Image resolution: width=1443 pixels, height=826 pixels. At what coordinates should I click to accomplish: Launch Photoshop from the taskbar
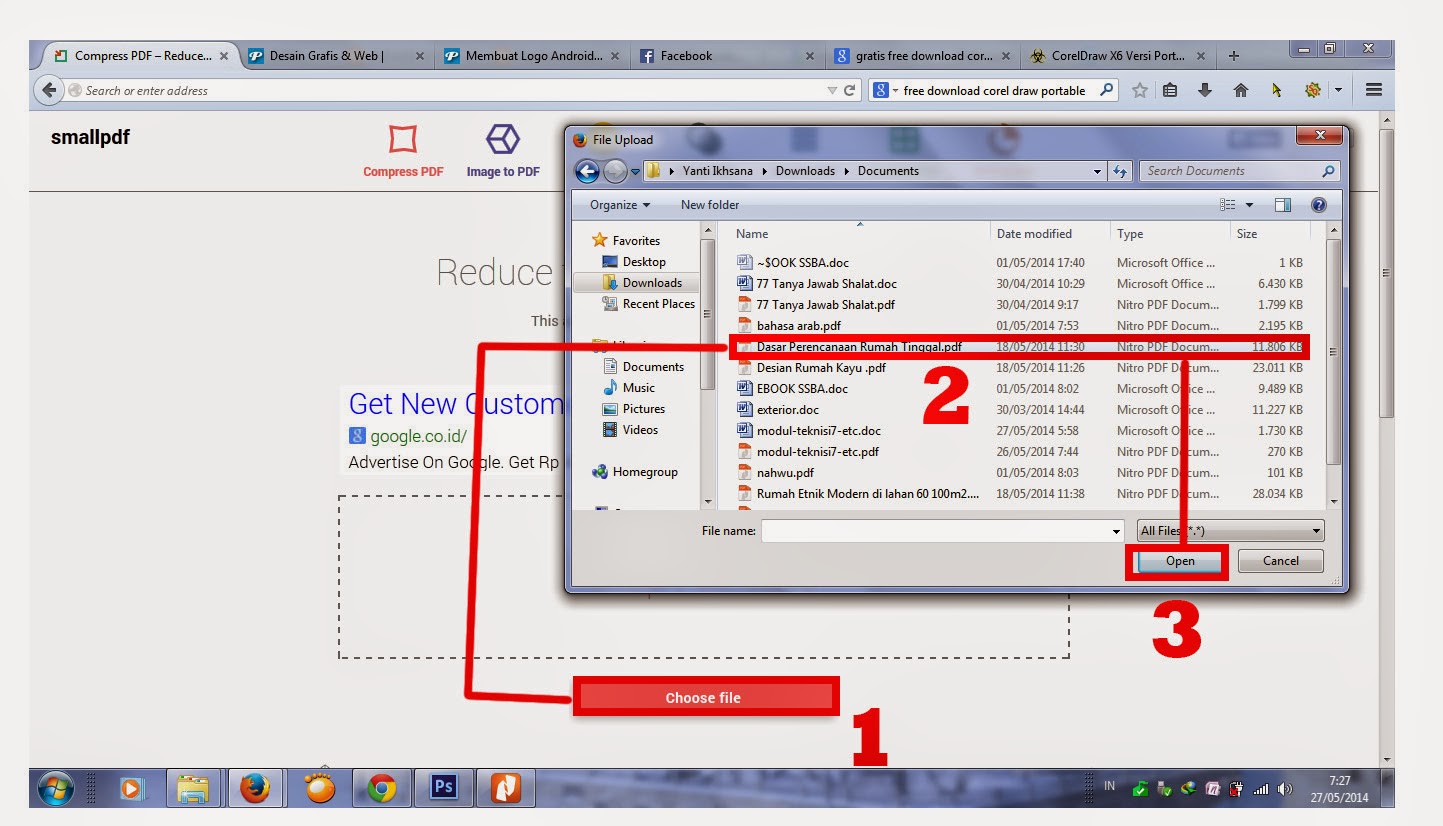tap(443, 788)
